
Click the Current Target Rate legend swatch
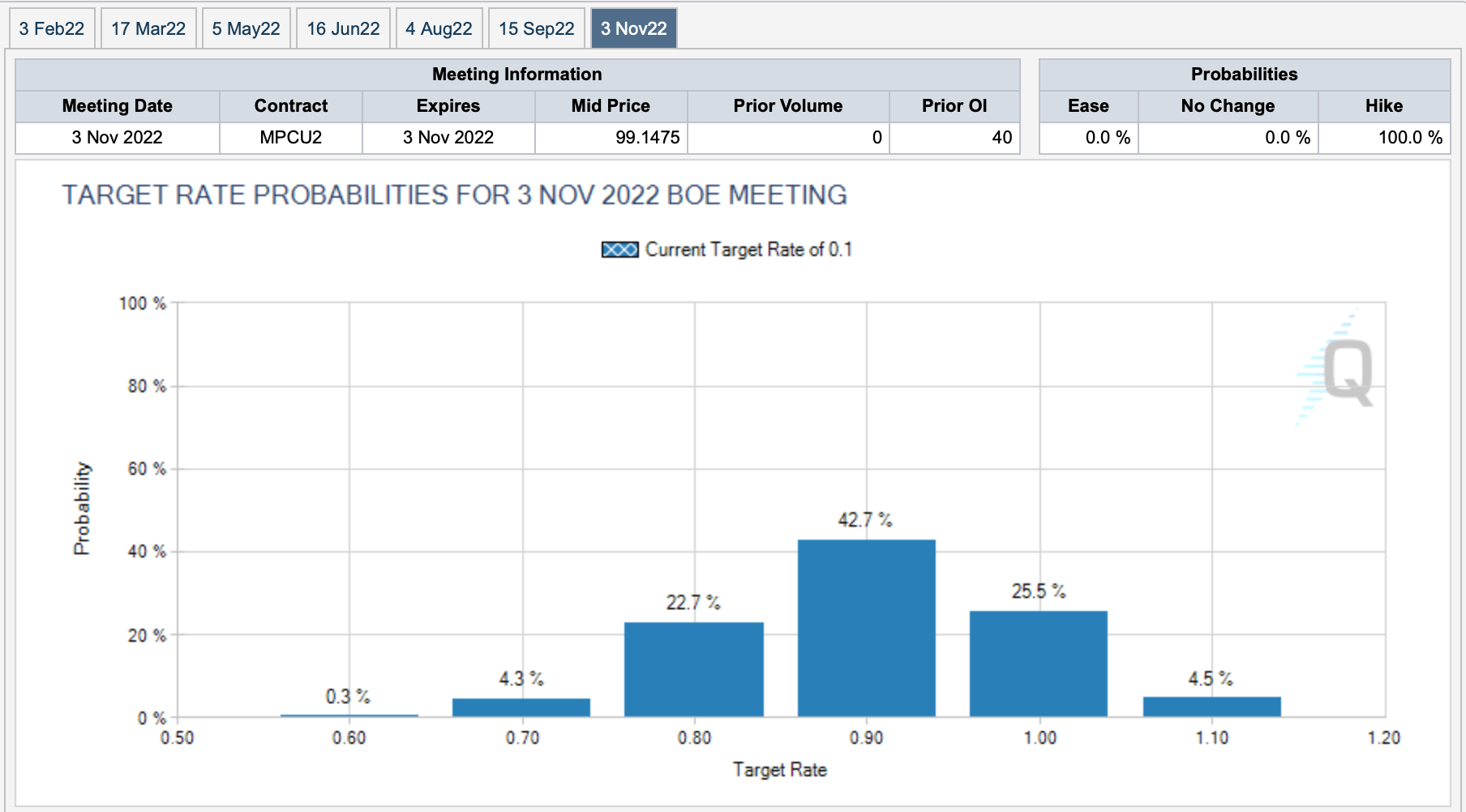tap(619, 250)
